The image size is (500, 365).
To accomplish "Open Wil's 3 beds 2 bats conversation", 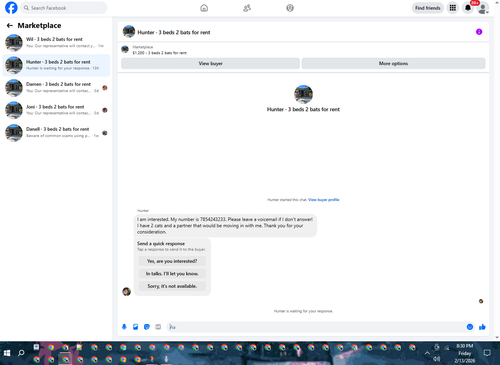I will tap(56, 43).
